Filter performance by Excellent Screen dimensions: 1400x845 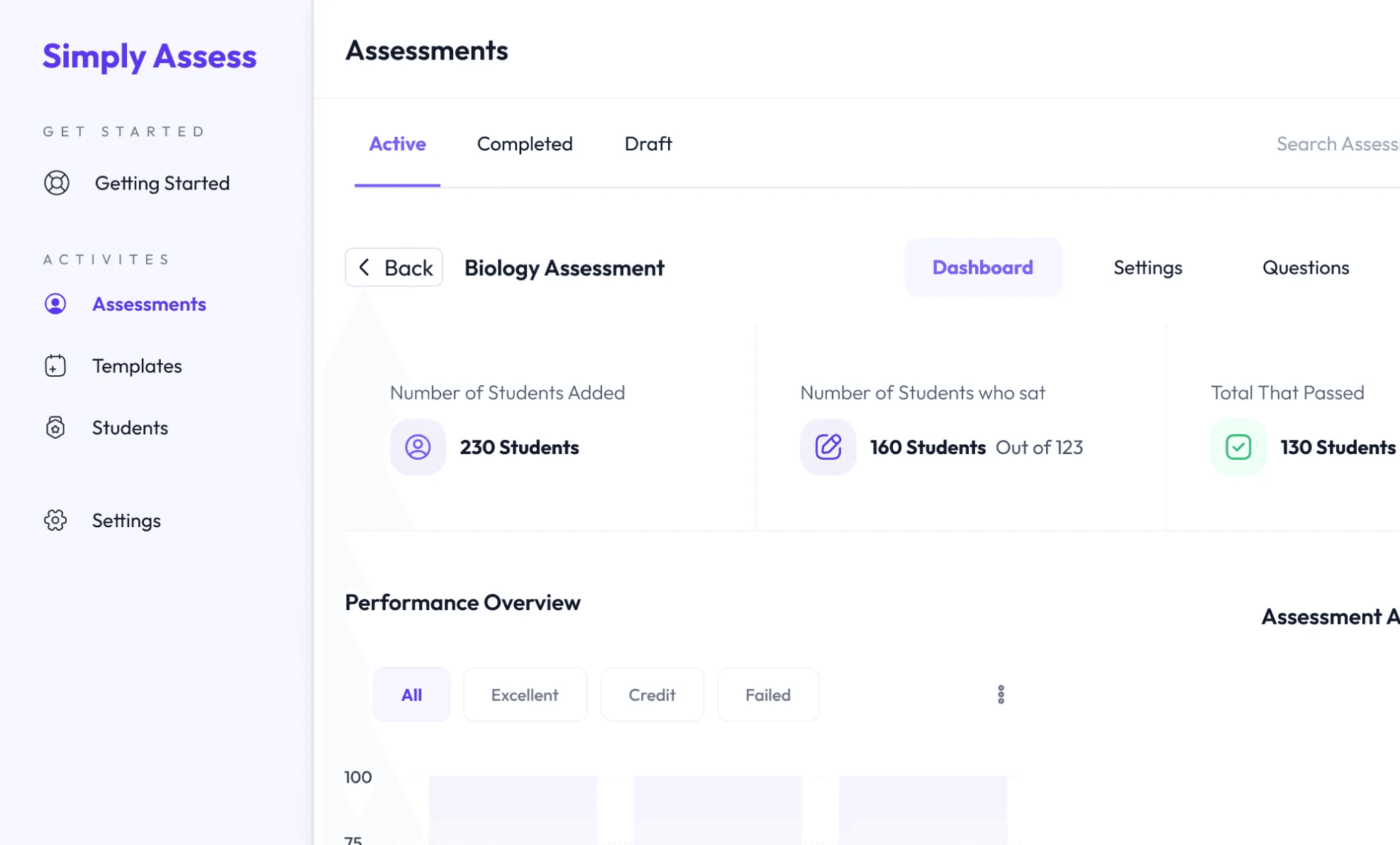tap(525, 695)
